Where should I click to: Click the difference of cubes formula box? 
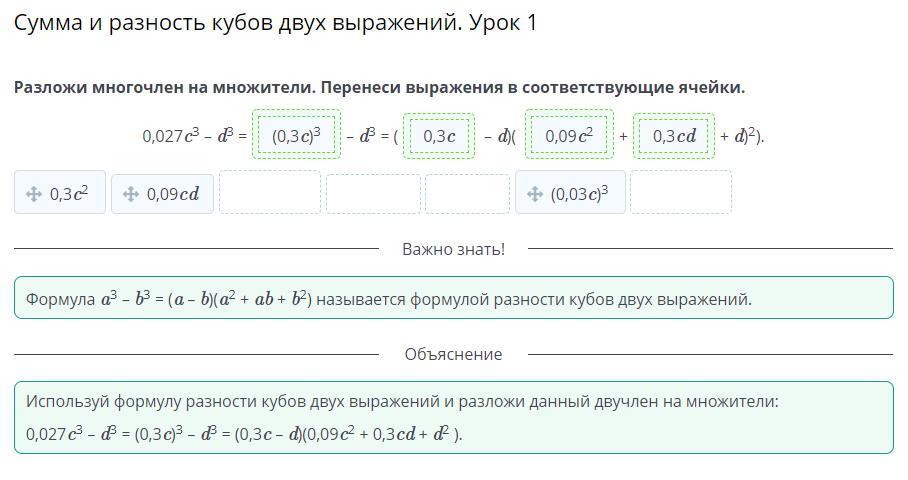point(453,298)
